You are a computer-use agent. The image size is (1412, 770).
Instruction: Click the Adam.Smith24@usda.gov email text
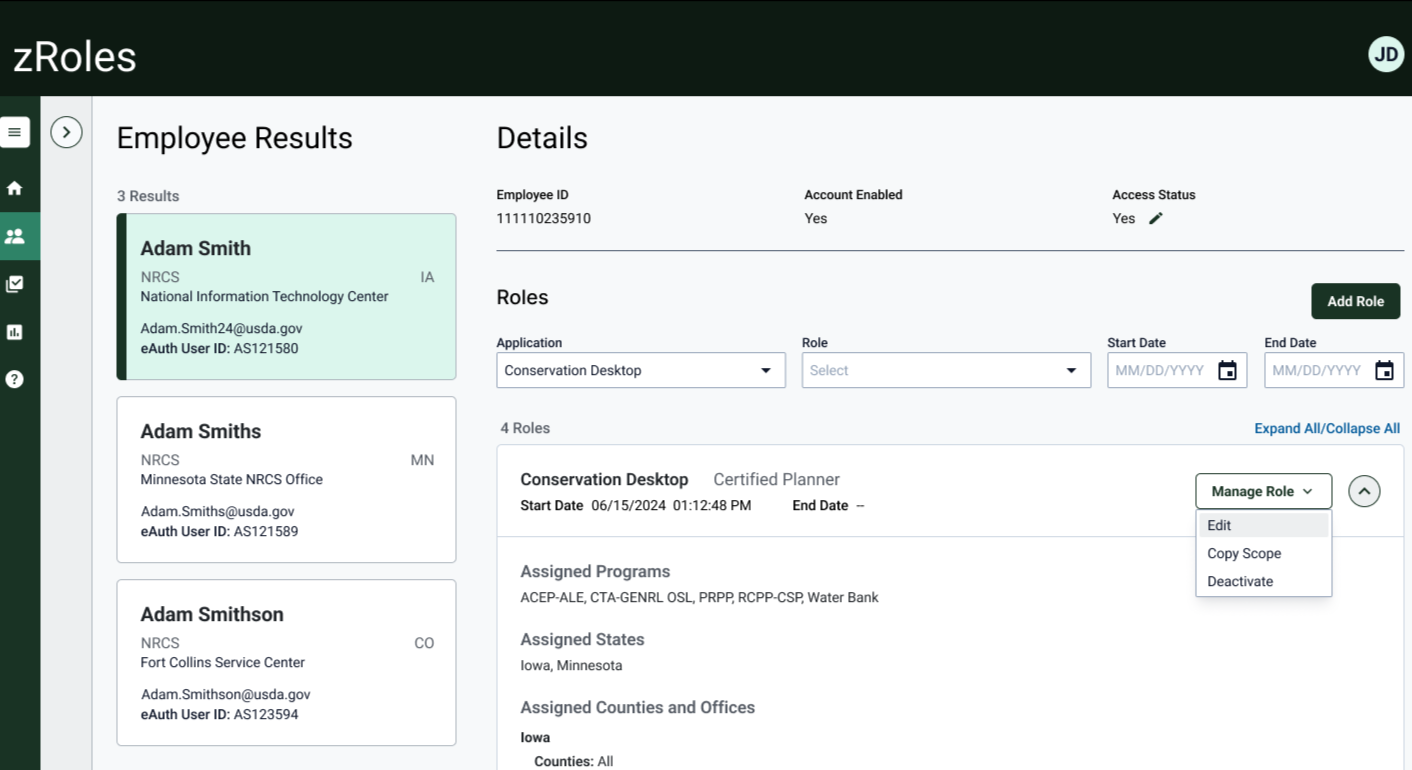221,328
